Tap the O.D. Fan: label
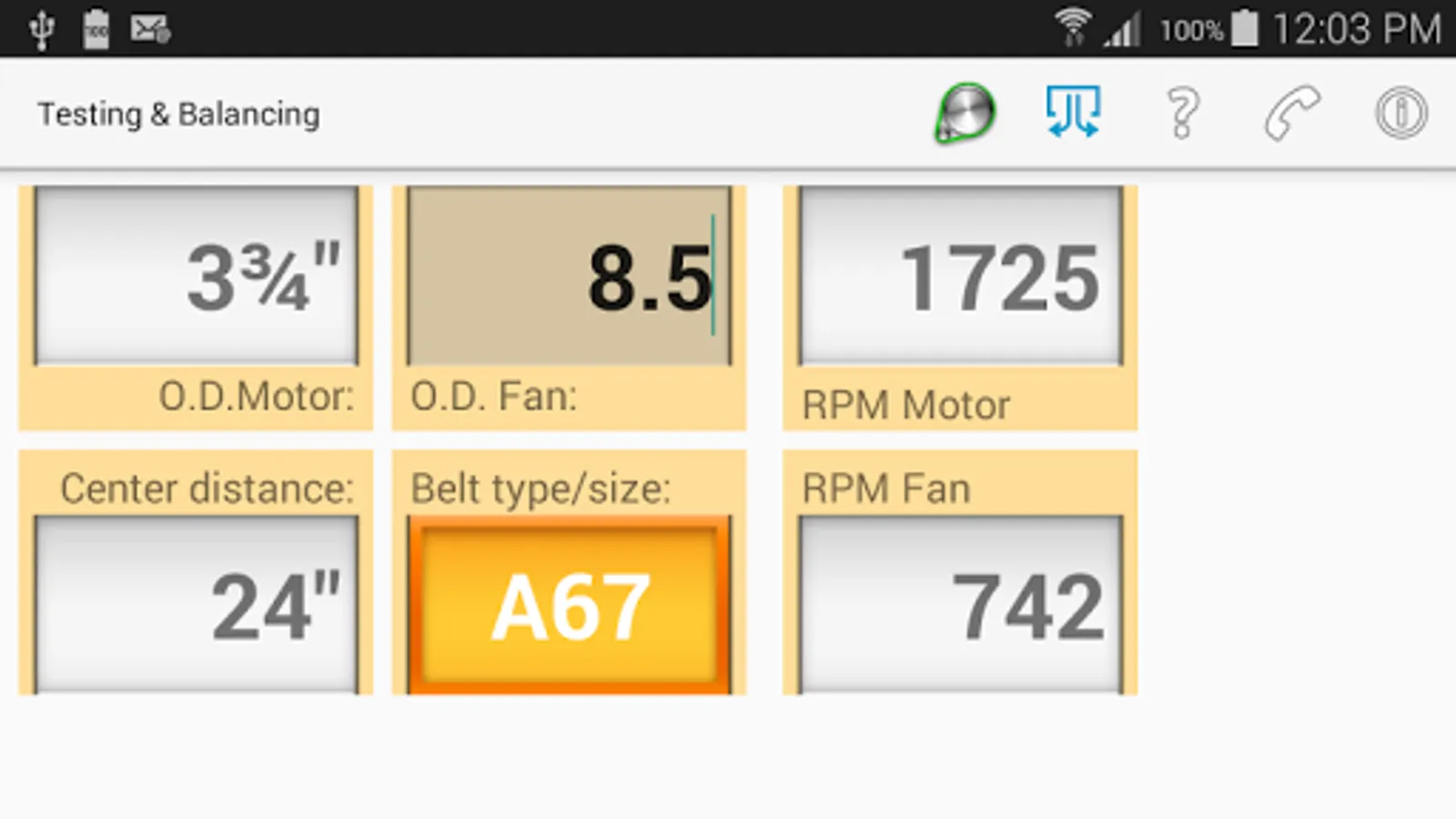1456x819 pixels. coord(493,397)
